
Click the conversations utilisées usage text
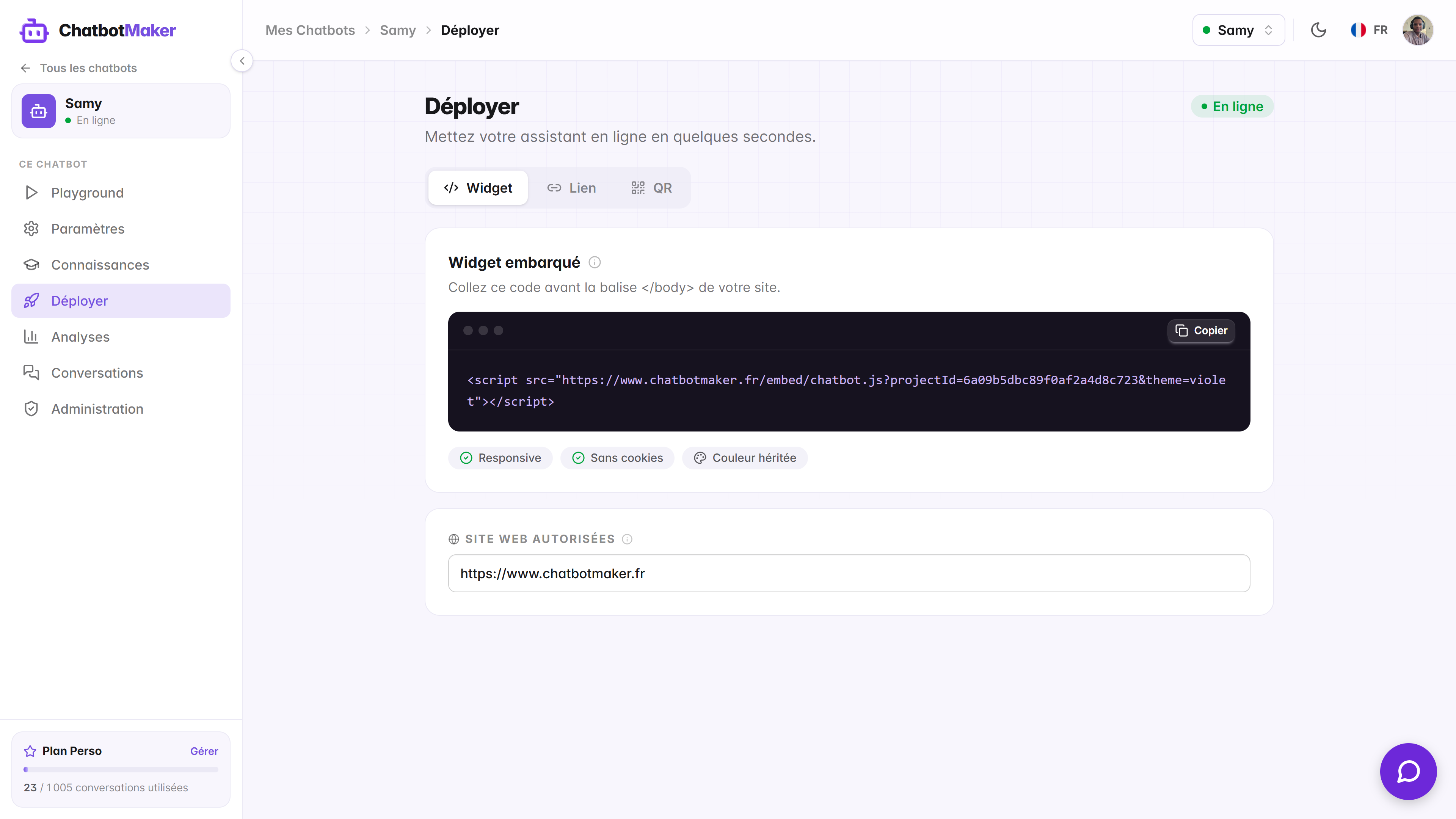(x=106, y=788)
